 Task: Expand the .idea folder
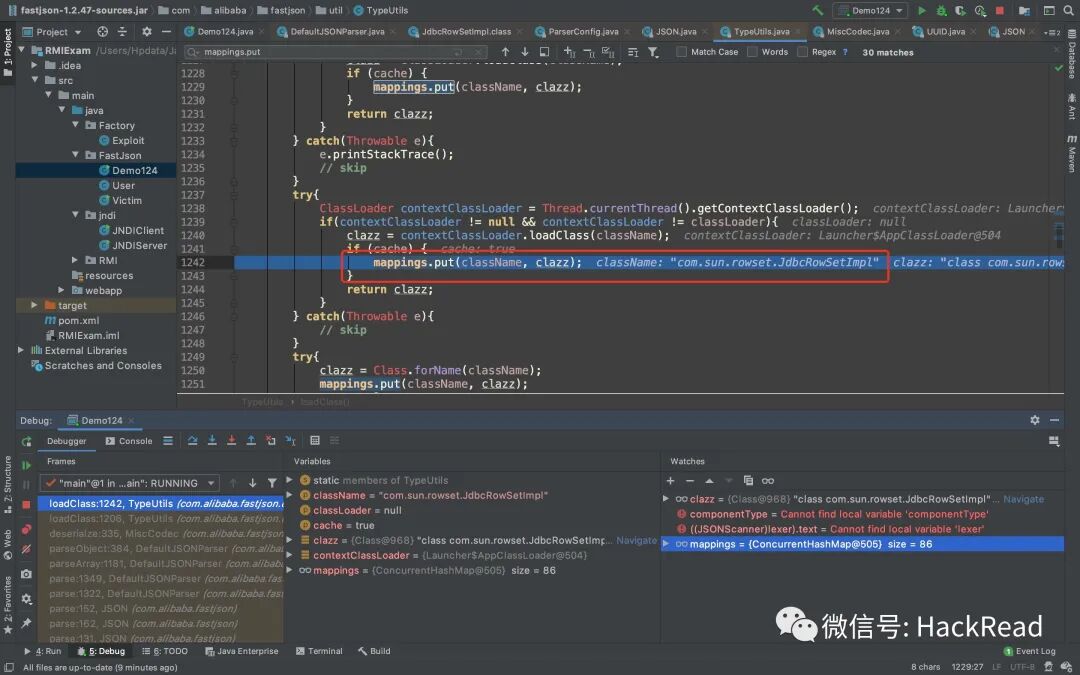tap(34, 65)
